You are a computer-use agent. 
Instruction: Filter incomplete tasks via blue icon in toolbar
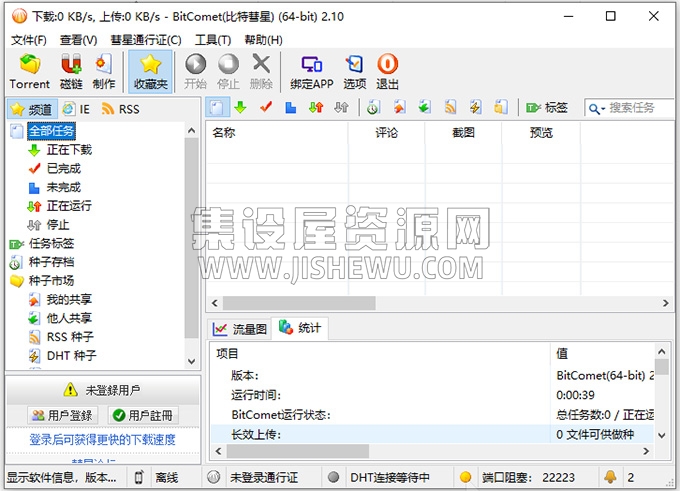coord(291,107)
